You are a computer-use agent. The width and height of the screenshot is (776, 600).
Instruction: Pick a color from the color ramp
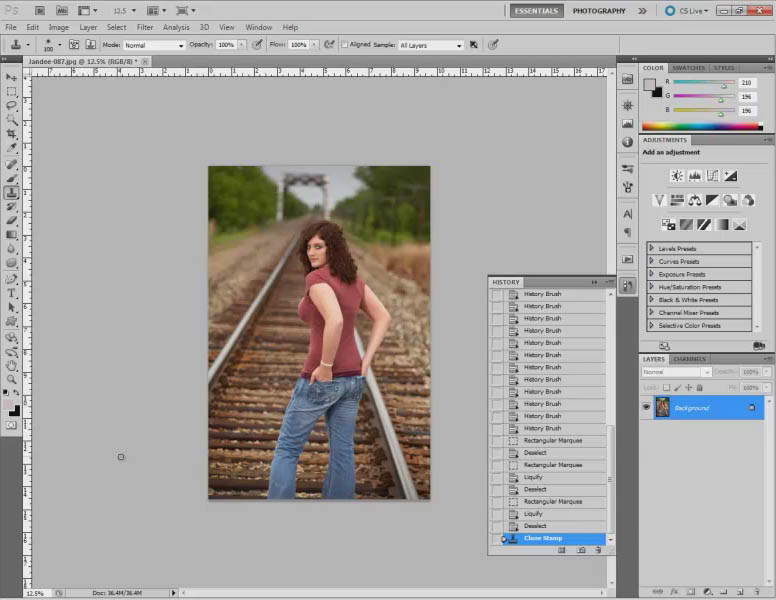pos(702,126)
